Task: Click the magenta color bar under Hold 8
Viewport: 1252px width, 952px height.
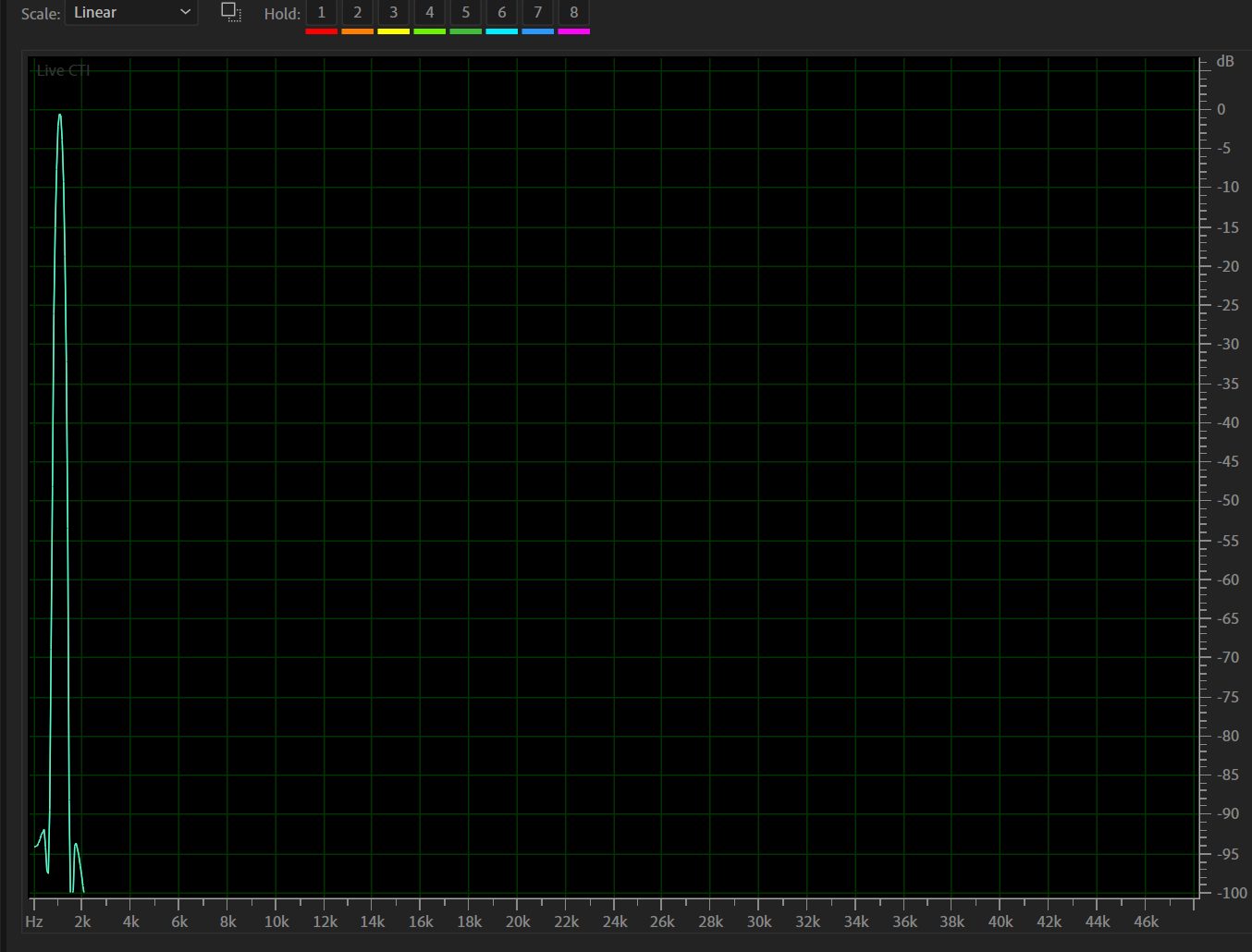Action: pos(573,31)
